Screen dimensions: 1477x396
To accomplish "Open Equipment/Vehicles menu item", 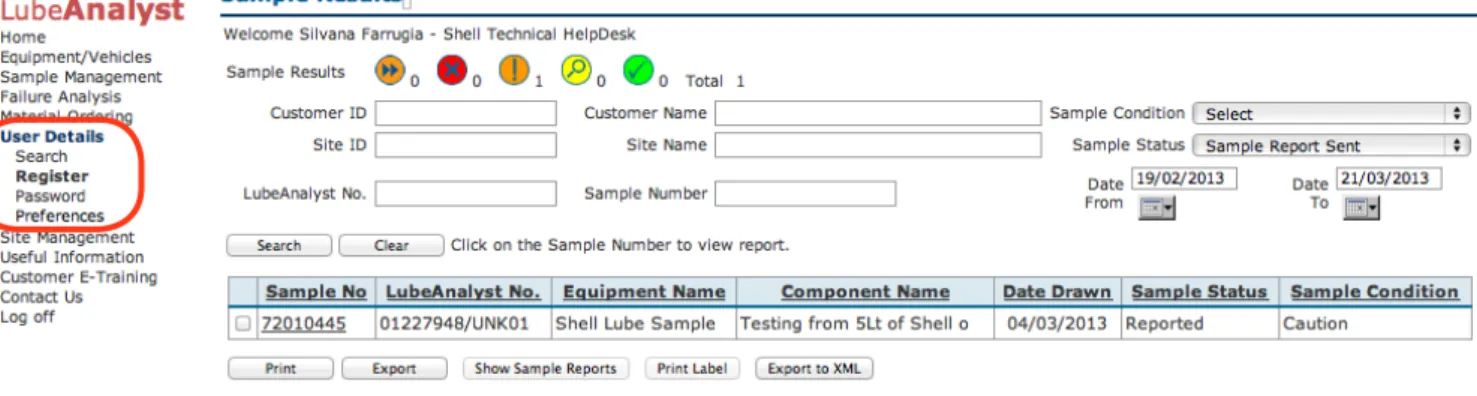I will click(76, 57).
